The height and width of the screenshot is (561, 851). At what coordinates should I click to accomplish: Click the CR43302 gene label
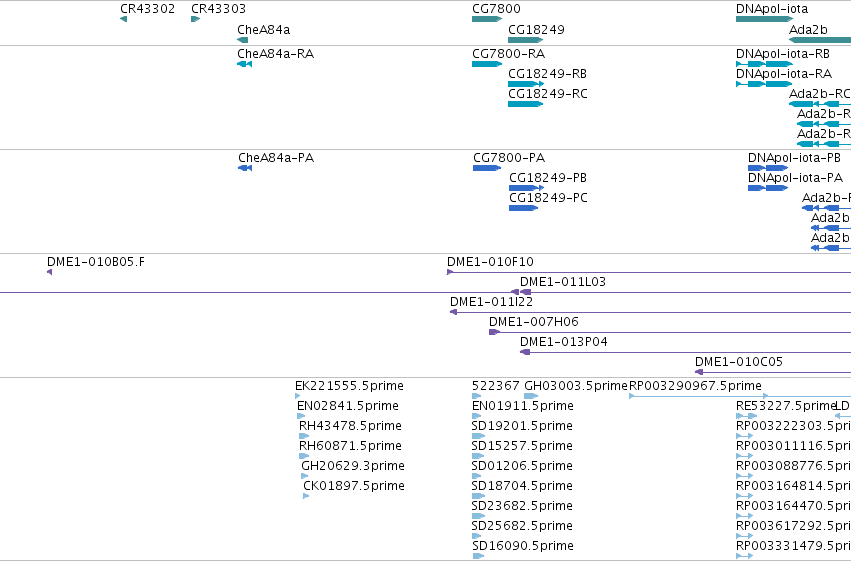148,9
